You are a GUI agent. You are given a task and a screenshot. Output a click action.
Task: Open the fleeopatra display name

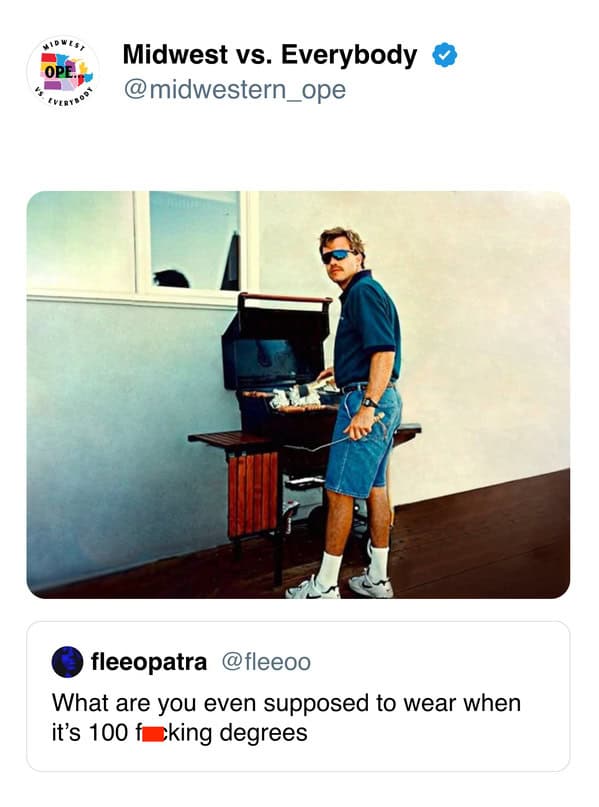pos(149,662)
